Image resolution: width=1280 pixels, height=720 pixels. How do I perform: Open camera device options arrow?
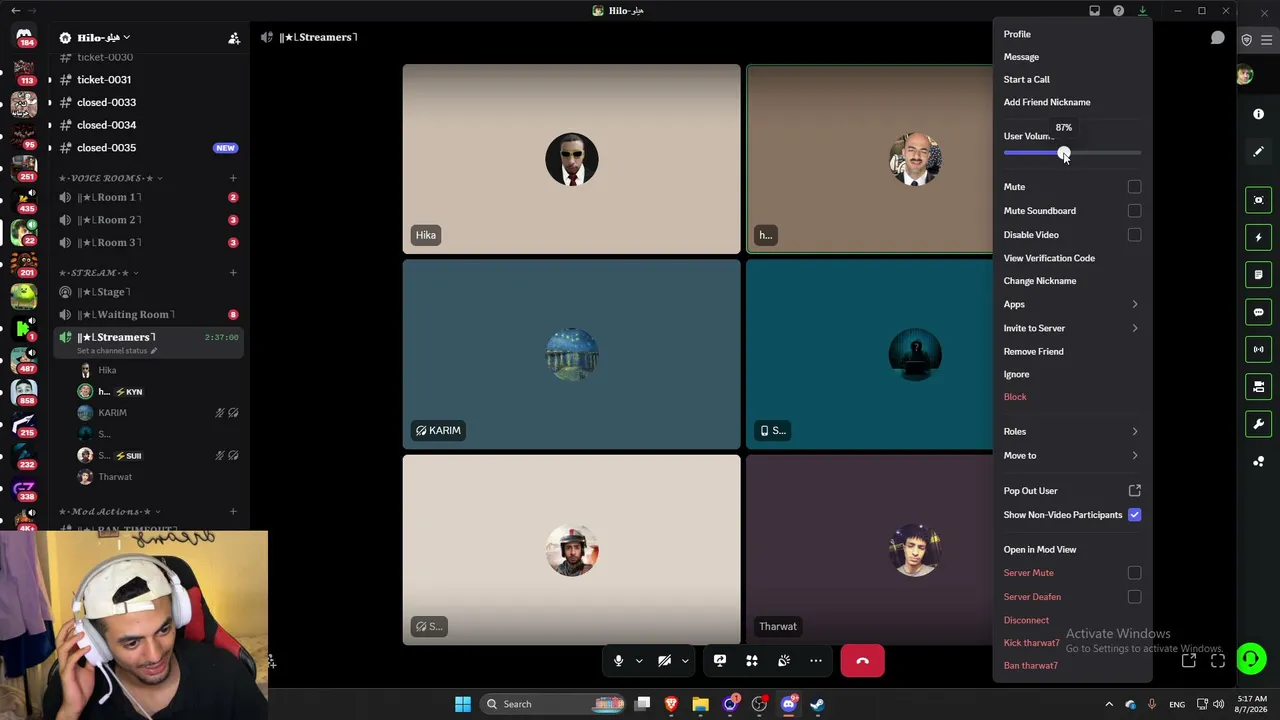685,661
